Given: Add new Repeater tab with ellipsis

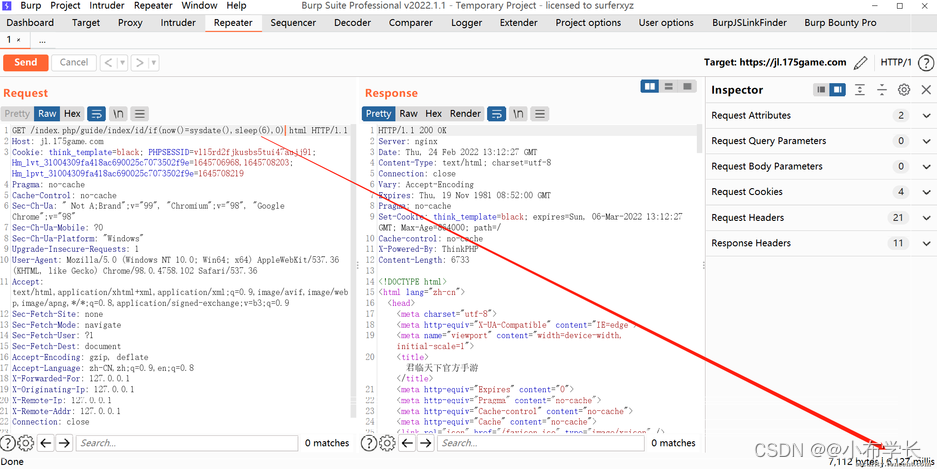Looking at the screenshot, I should [42, 41].
